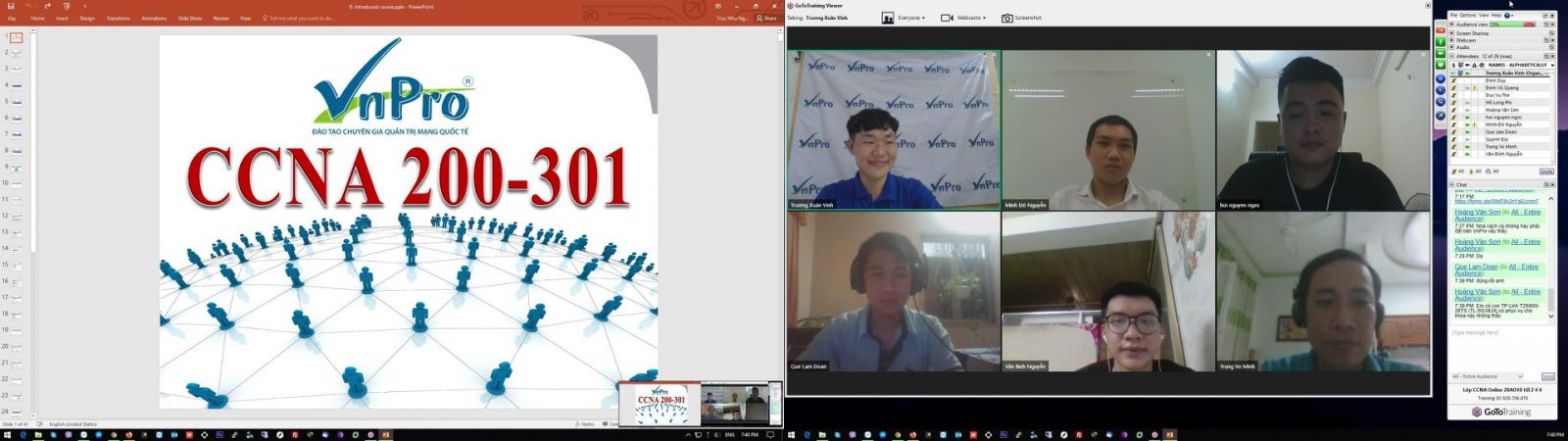Screen dimensions: 1568x441
Task: Open the Help menu in GoToTraining control panel
Action: (1496, 16)
